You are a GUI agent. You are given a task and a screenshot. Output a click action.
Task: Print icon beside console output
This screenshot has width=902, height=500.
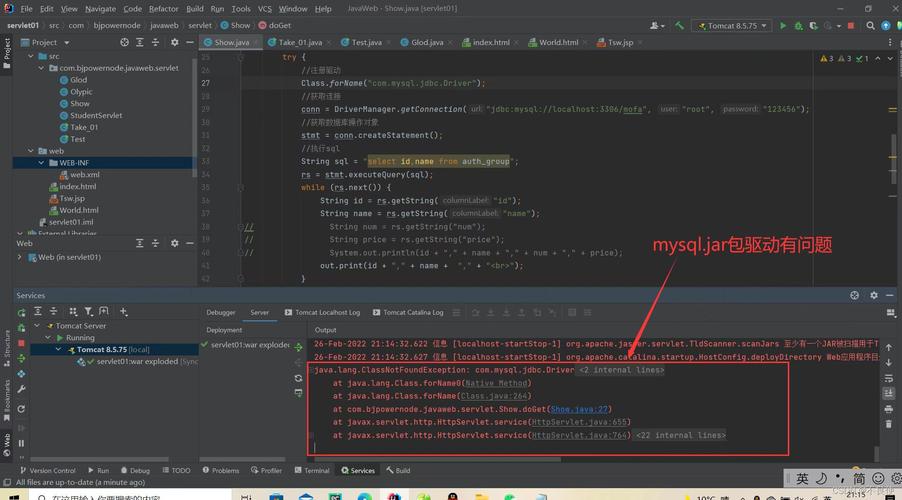click(889, 409)
